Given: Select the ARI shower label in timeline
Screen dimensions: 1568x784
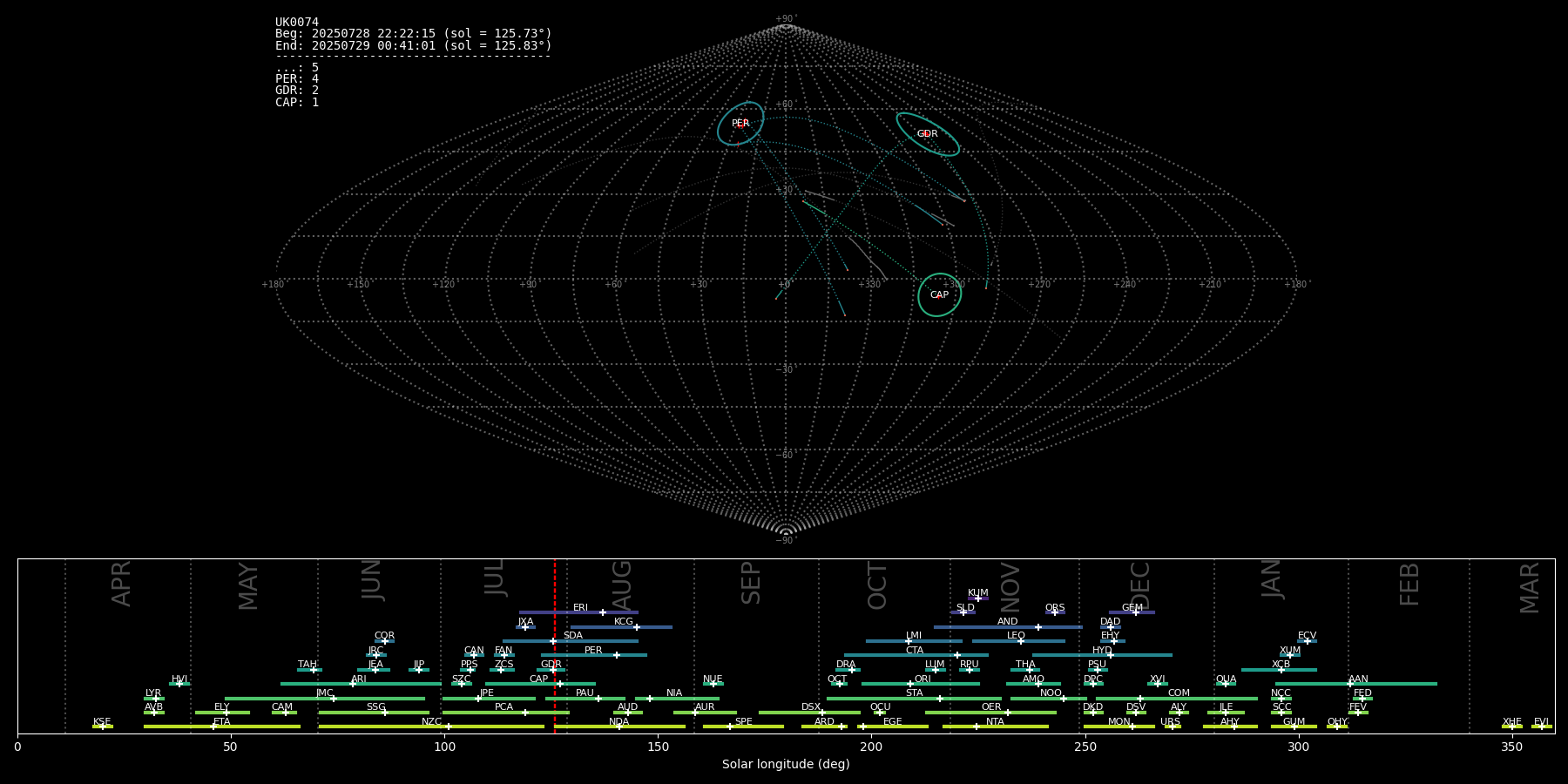Looking at the screenshot, I should pos(359,679).
